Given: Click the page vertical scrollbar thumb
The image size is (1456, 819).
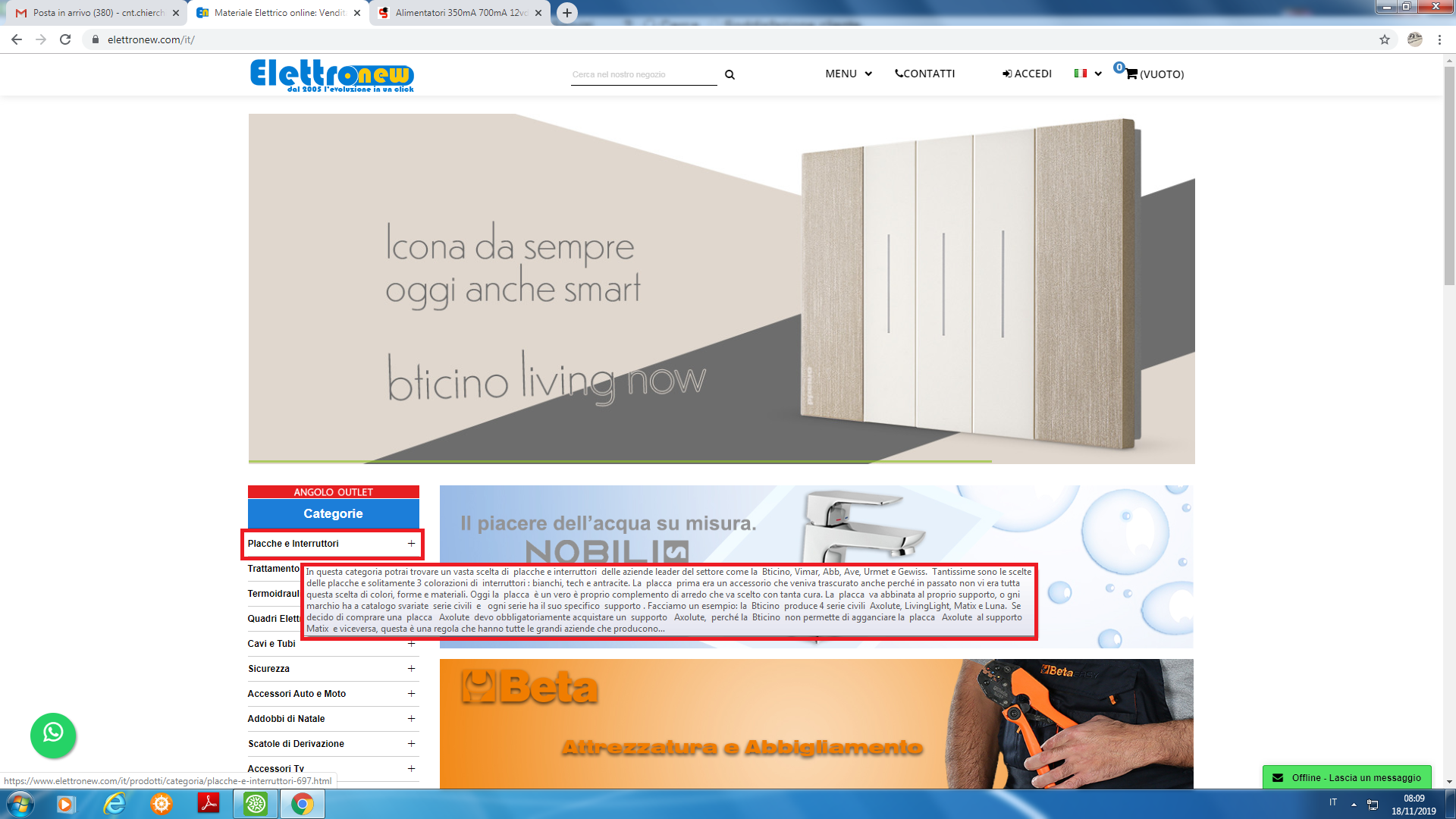Looking at the screenshot, I should click(x=1449, y=176).
